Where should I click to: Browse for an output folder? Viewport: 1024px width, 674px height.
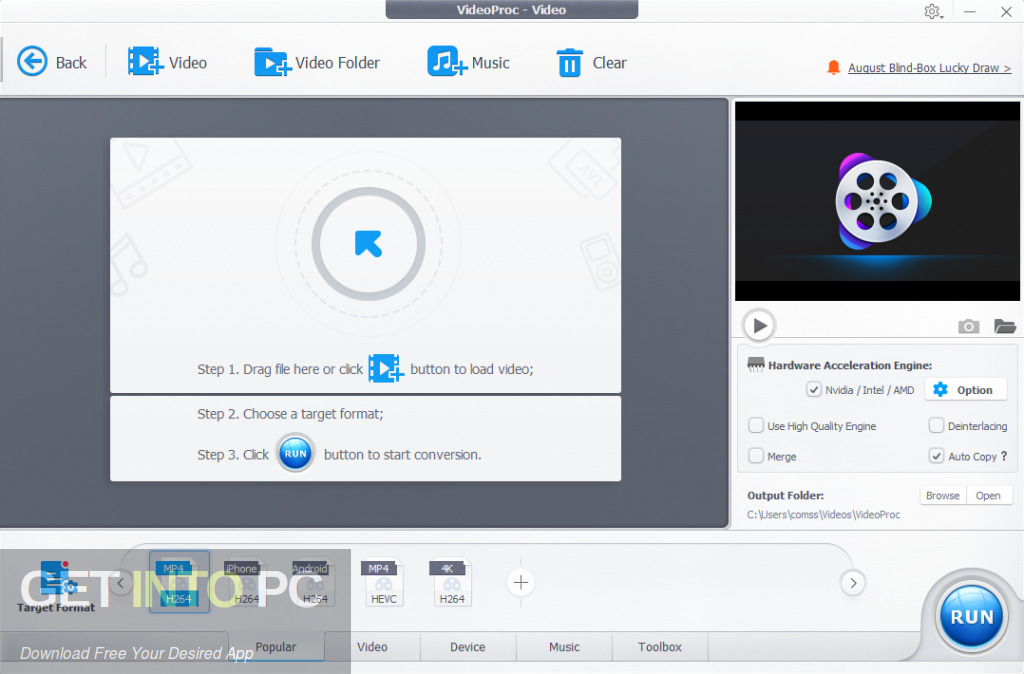[942, 496]
